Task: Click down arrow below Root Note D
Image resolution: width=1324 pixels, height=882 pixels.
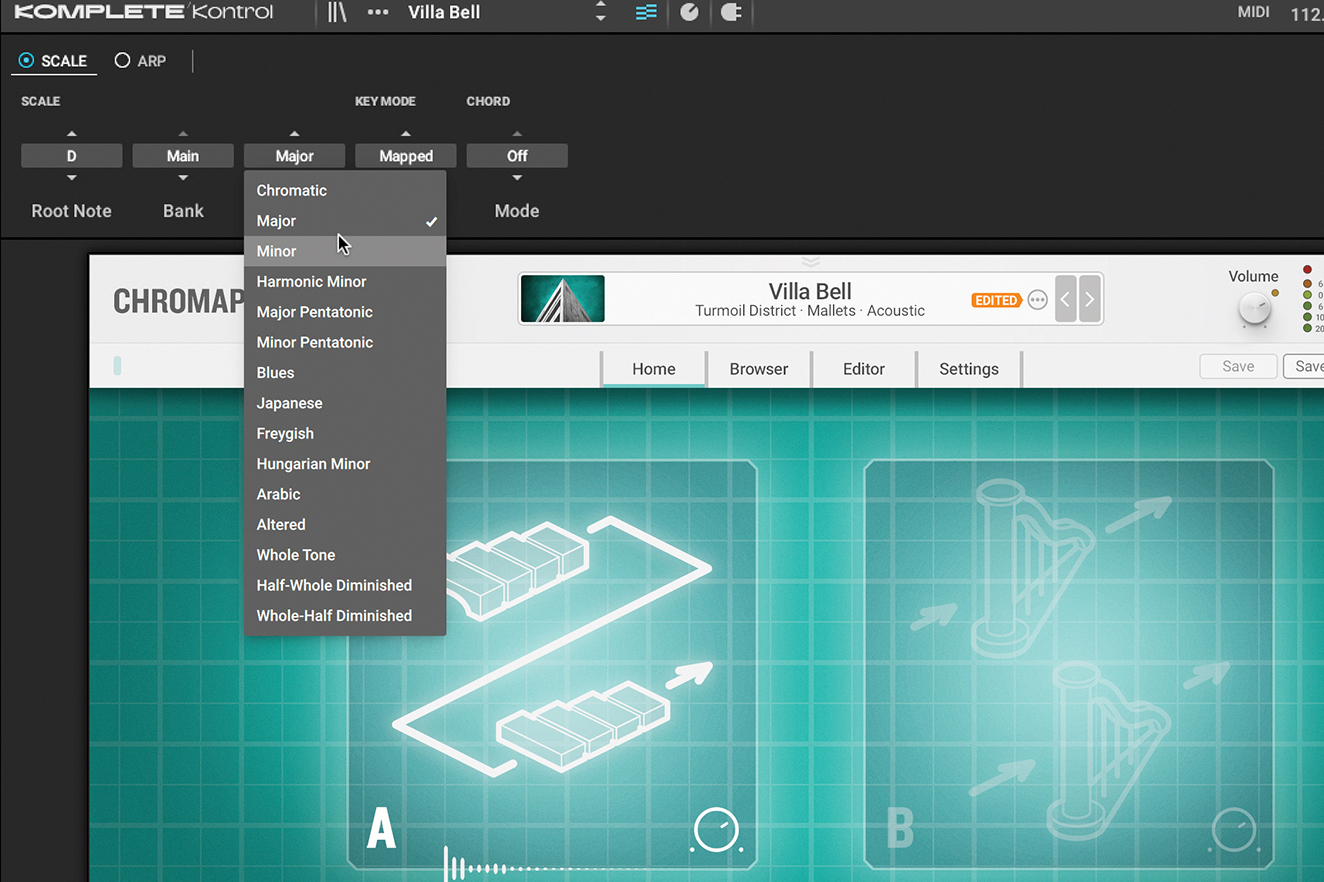Action: (x=71, y=178)
